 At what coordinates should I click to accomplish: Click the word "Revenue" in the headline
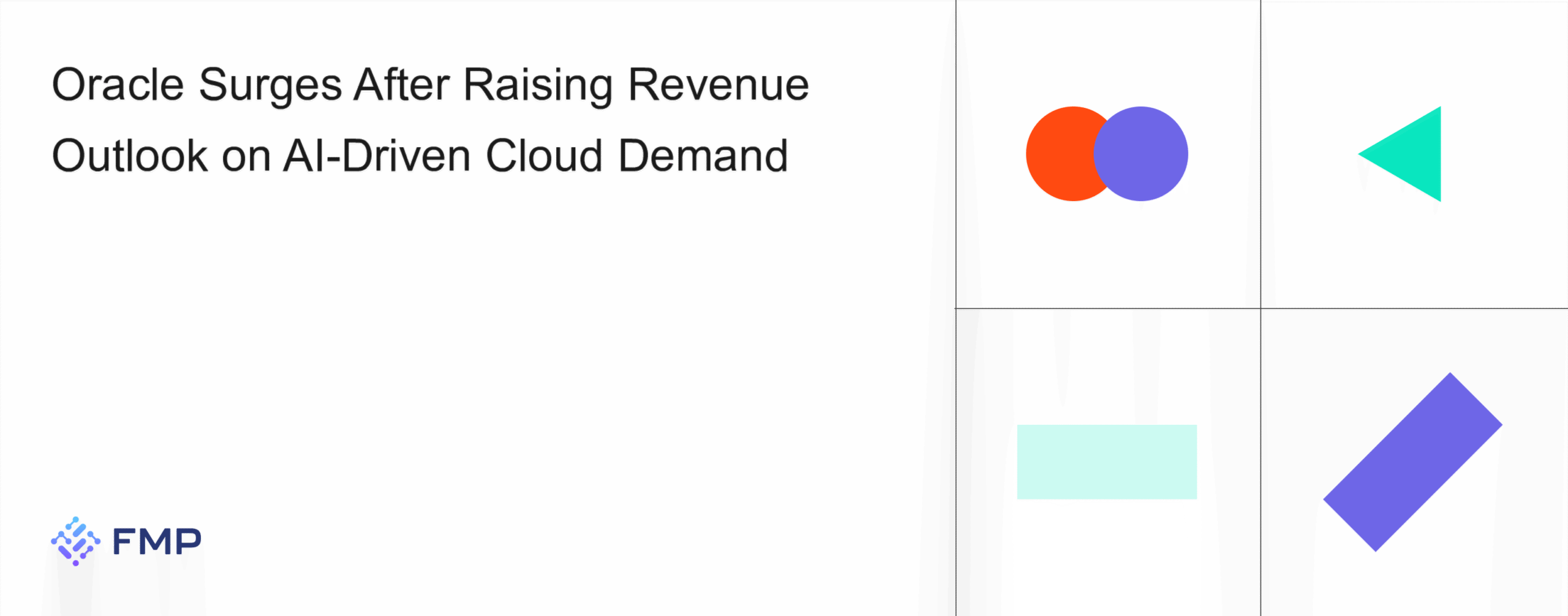click(x=718, y=85)
